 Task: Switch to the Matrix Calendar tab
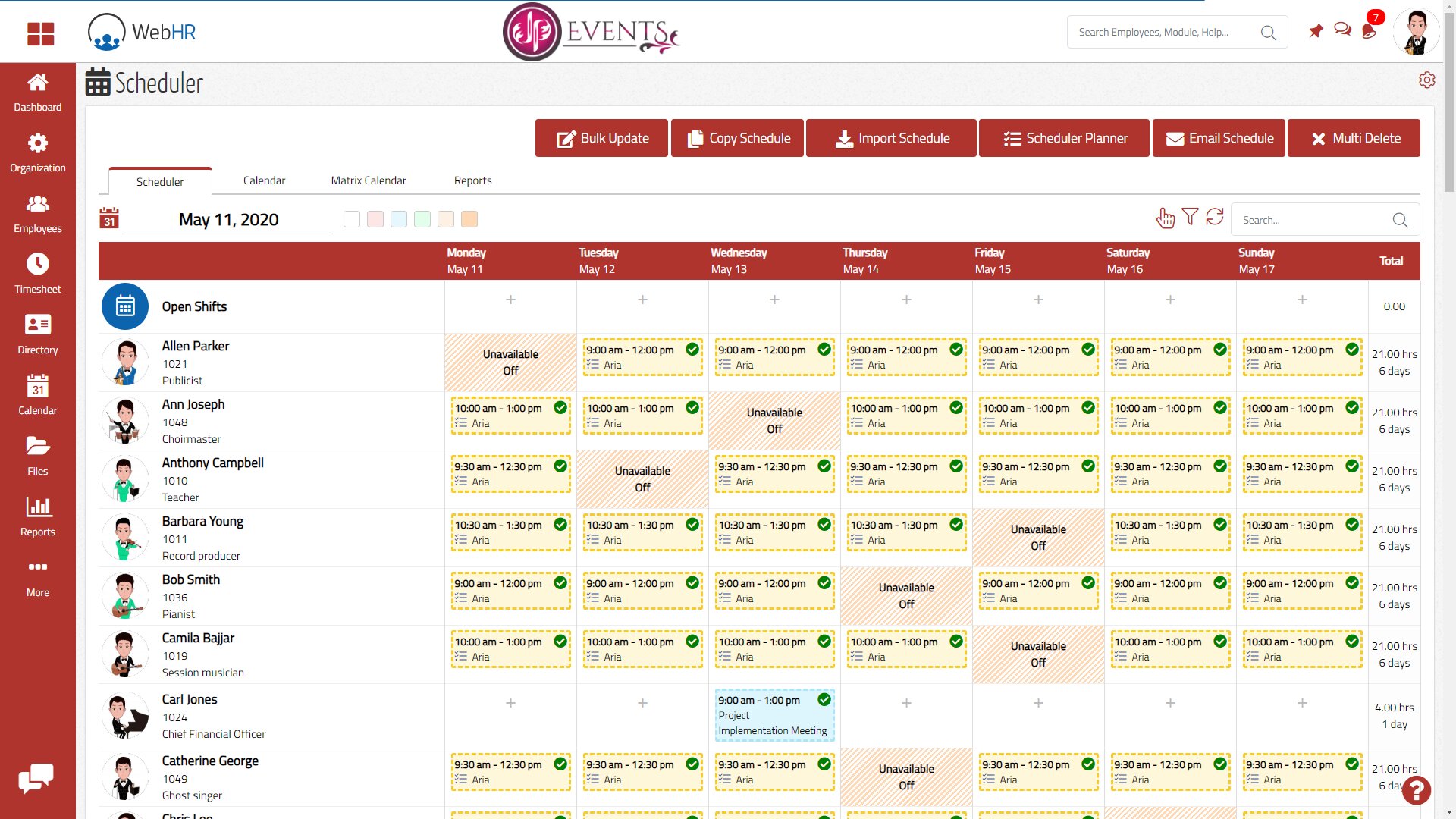click(369, 180)
